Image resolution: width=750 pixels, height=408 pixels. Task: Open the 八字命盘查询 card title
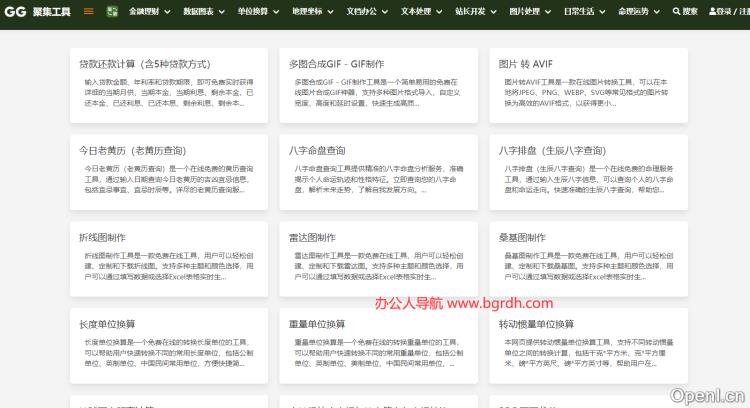point(317,151)
